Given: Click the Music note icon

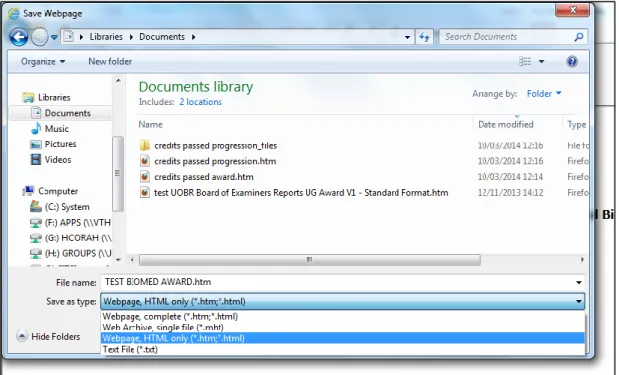Looking at the screenshot, I should pos(36,128).
